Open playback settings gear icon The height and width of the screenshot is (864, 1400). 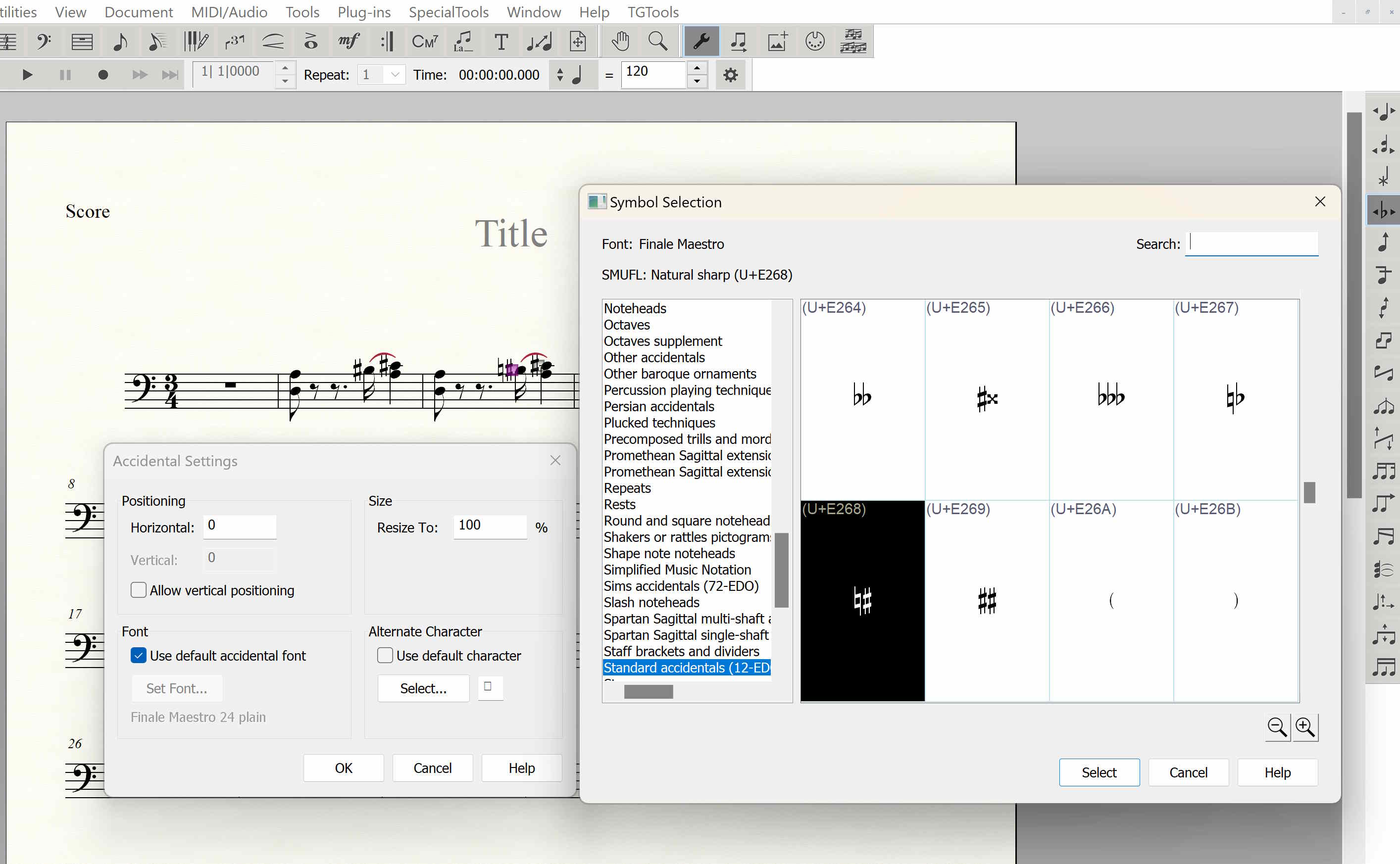(731, 75)
